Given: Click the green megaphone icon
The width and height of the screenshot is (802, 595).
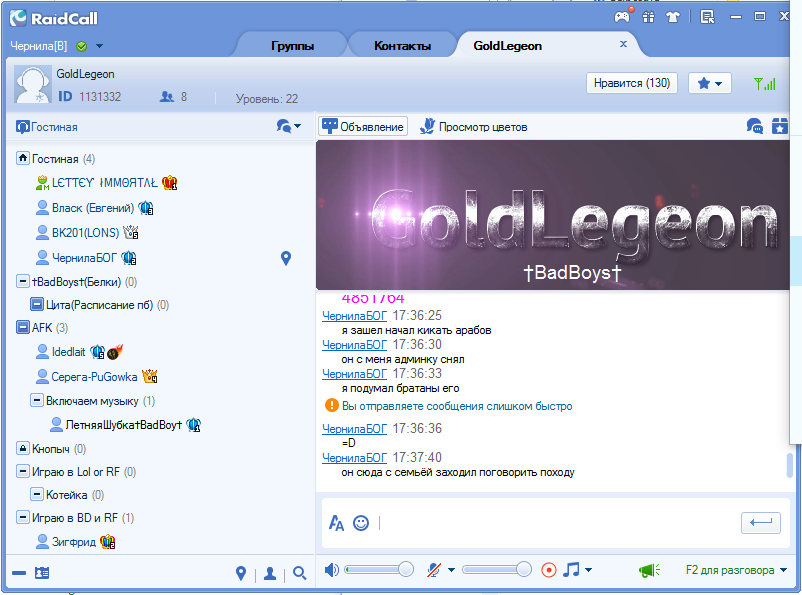Looking at the screenshot, I should [649, 570].
